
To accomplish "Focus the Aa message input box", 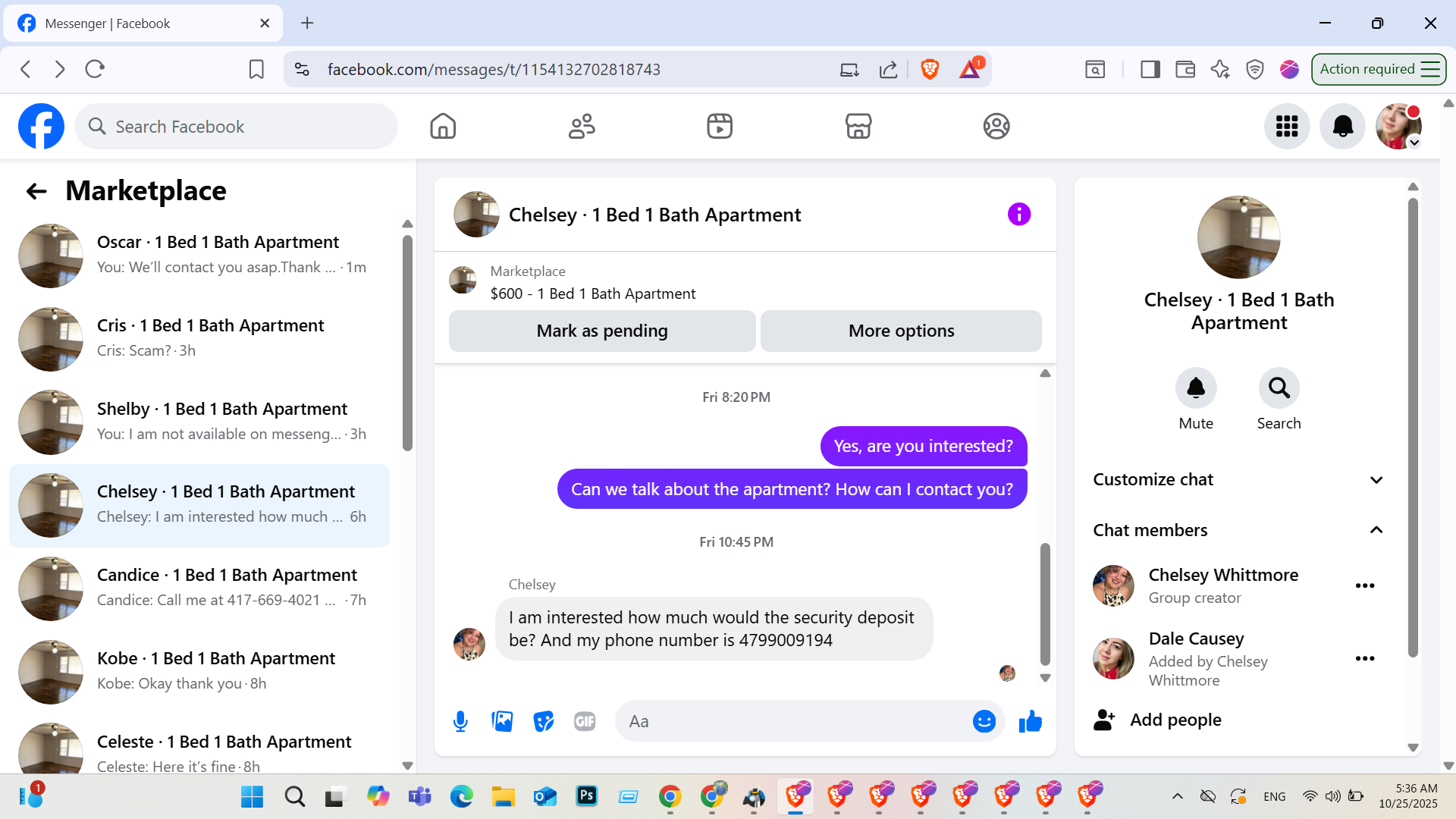I will coord(792,721).
